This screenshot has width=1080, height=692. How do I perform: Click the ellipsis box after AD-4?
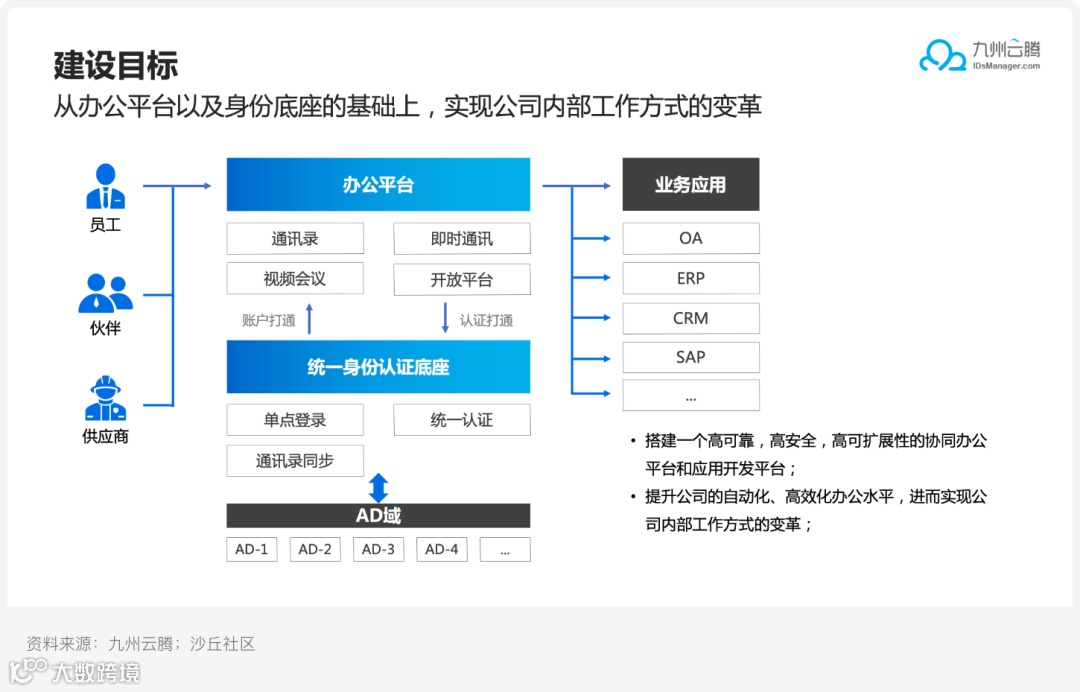(x=505, y=549)
